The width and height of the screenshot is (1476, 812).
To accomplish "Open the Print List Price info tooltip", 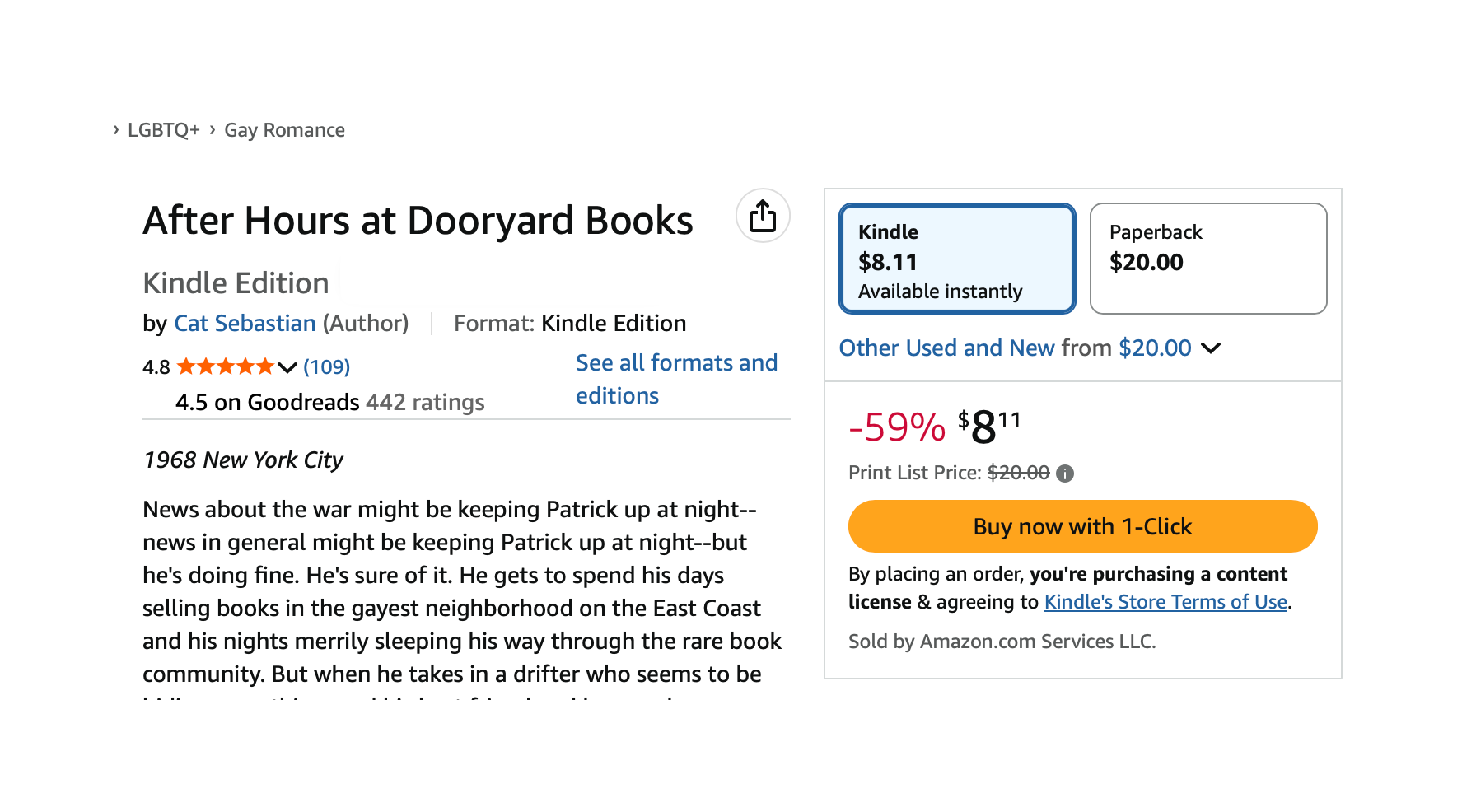I will coord(1063,473).
